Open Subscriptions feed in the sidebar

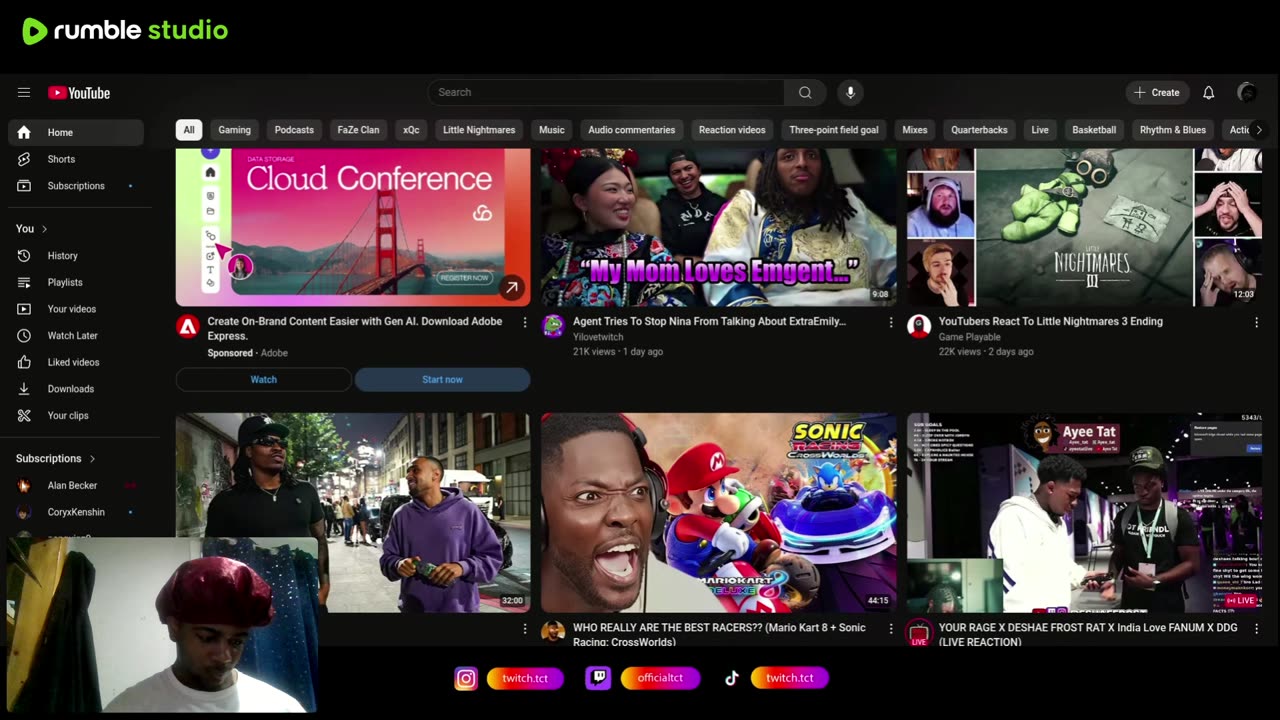[76, 186]
